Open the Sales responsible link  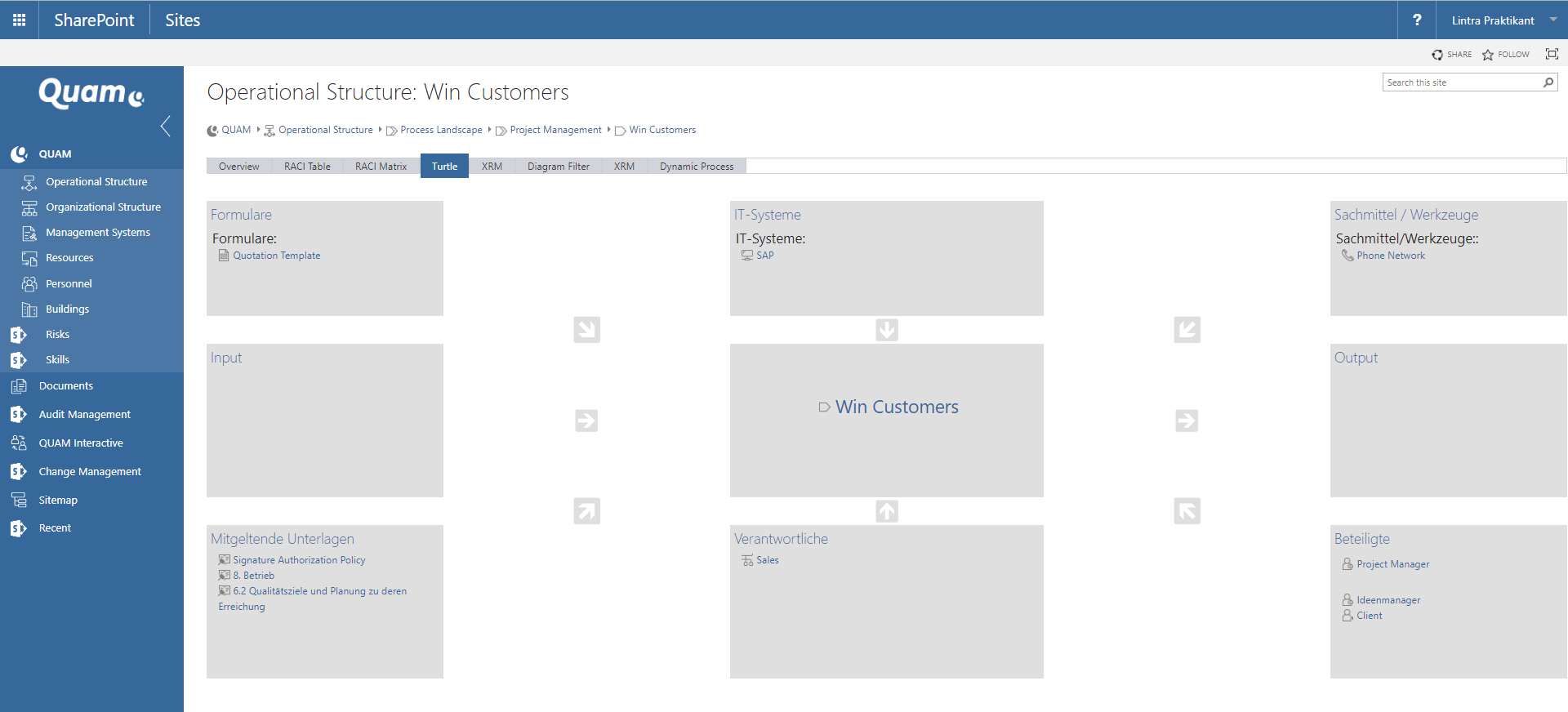click(767, 560)
